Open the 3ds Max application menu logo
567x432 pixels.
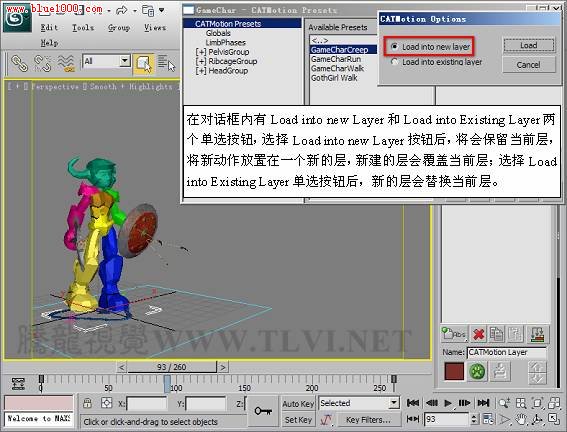tap(17, 18)
